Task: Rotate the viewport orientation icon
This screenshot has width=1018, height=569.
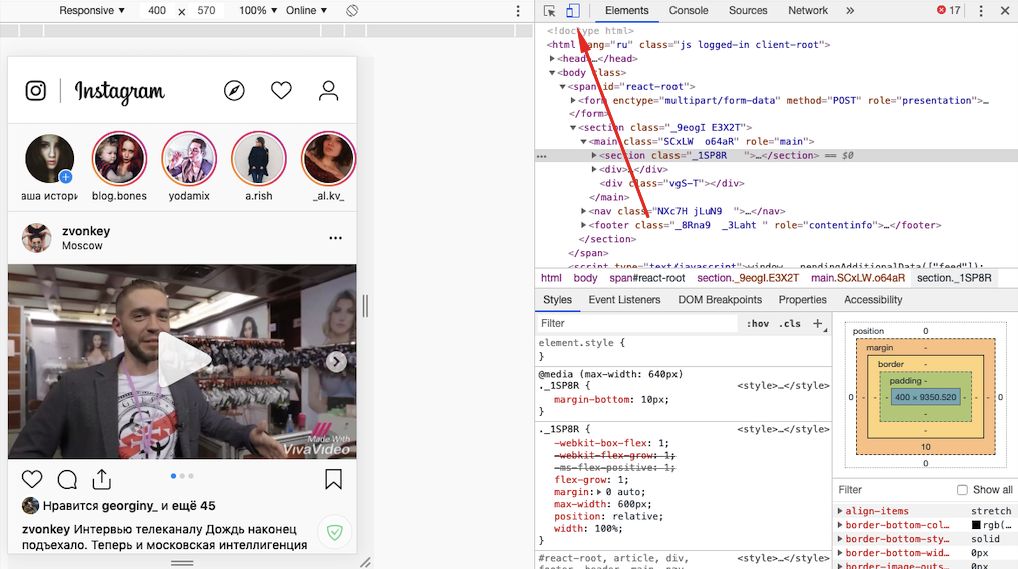Action: point(352,10)
